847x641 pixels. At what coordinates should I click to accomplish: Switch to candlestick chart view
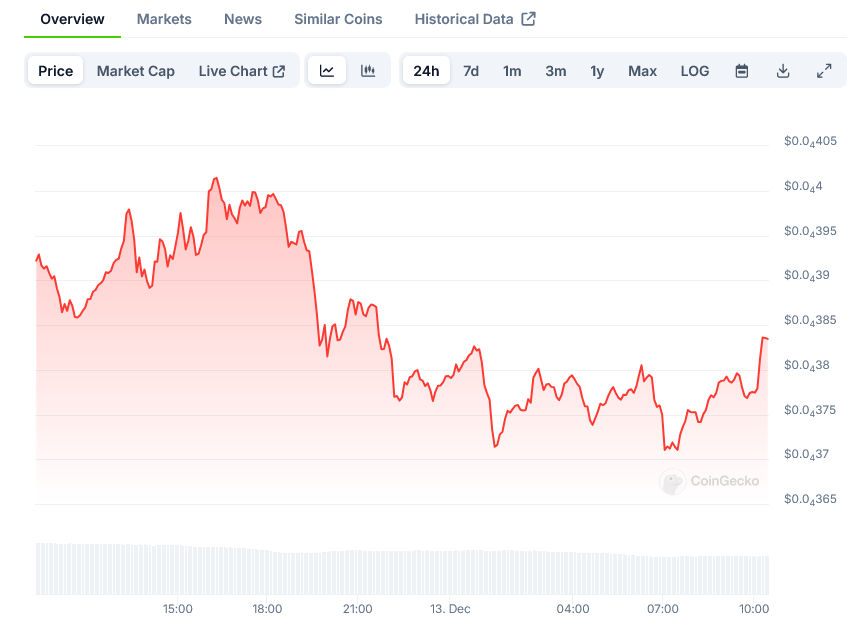click(368, 71)
